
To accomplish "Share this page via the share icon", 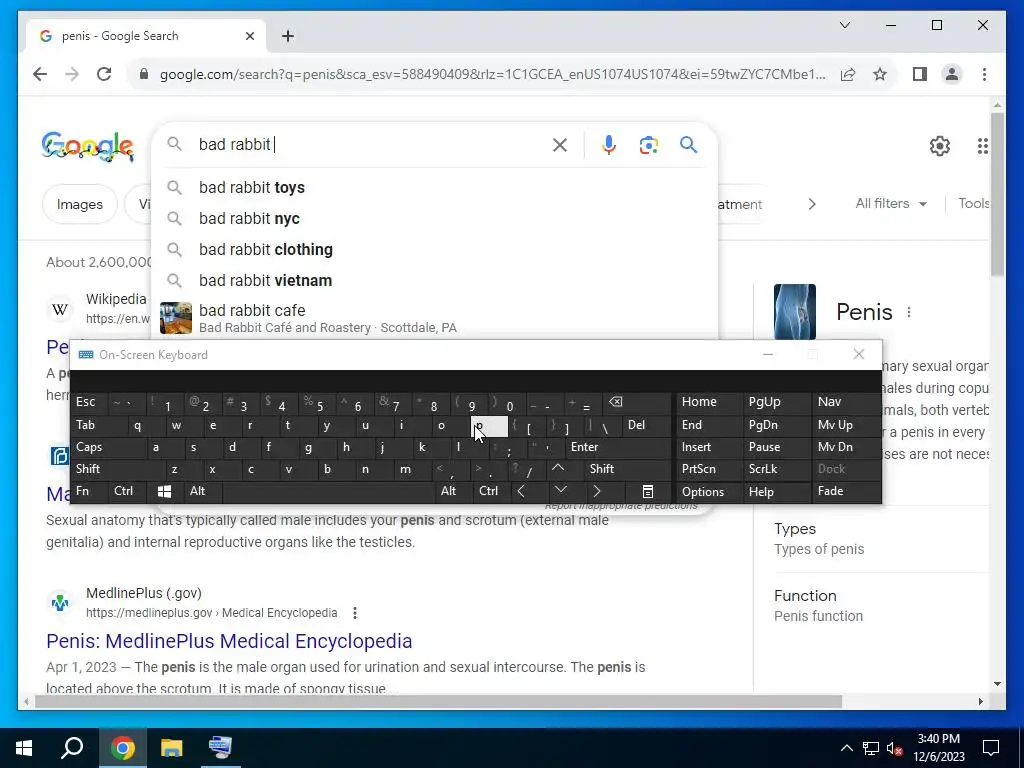I will click(x=848, y=74).
